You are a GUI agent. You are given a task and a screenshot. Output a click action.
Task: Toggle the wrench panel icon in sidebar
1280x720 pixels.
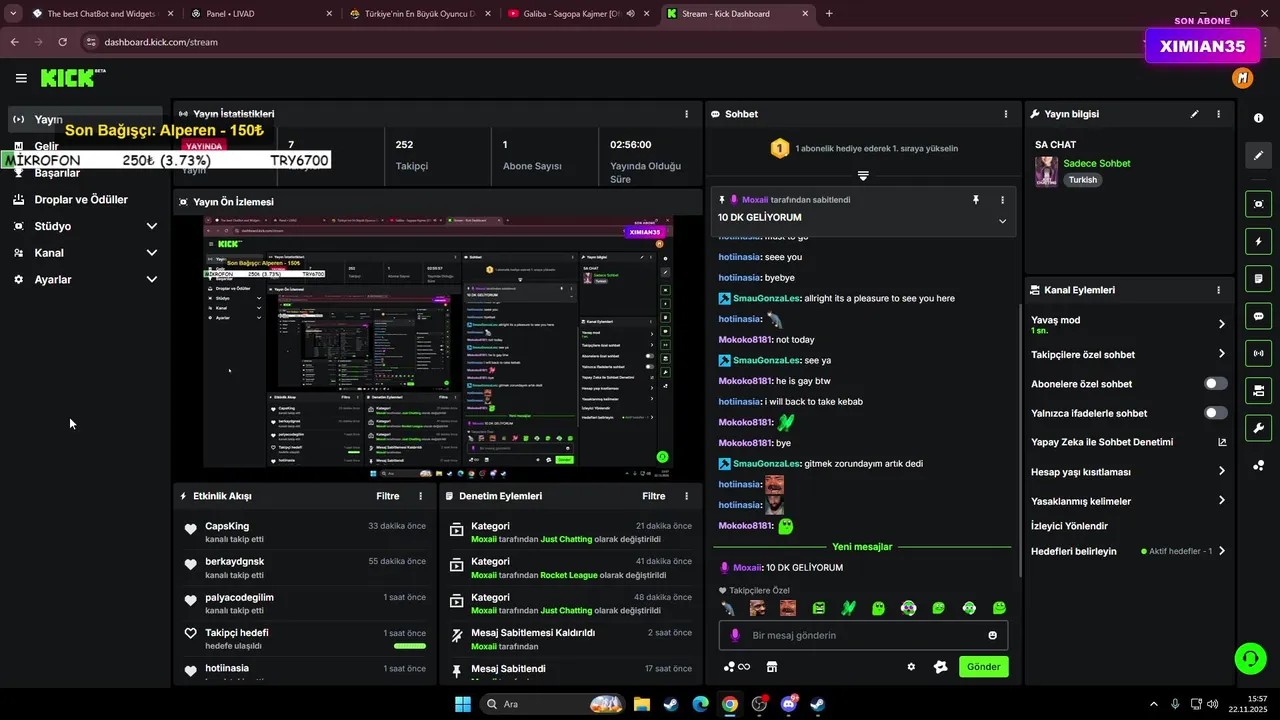[1258, 428]
